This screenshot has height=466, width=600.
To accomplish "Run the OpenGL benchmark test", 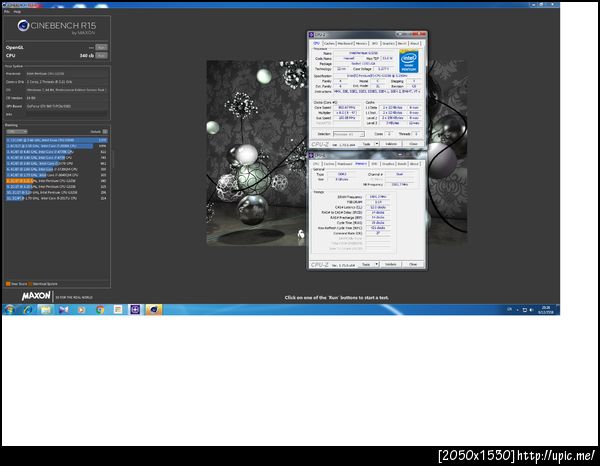I will 101,47.
